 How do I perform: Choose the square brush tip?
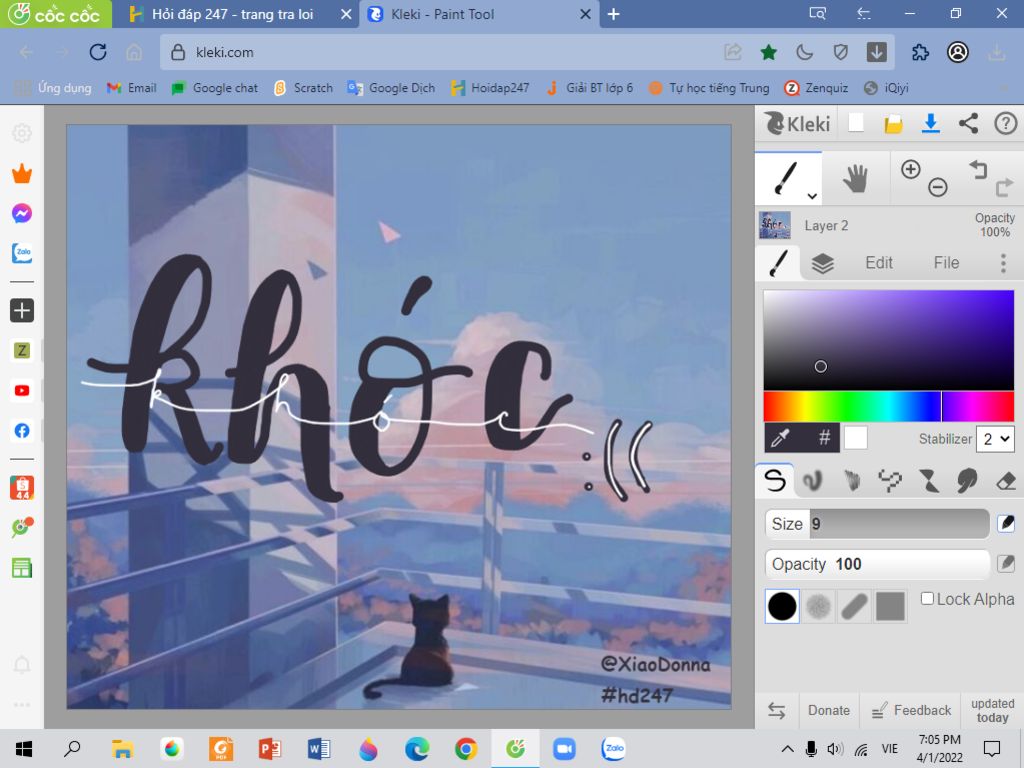click(x=890, y=606)
